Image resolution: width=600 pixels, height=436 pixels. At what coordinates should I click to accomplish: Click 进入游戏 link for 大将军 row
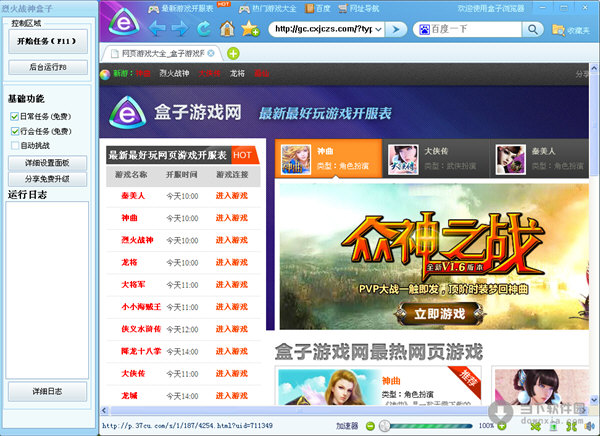tap(232, 284)
